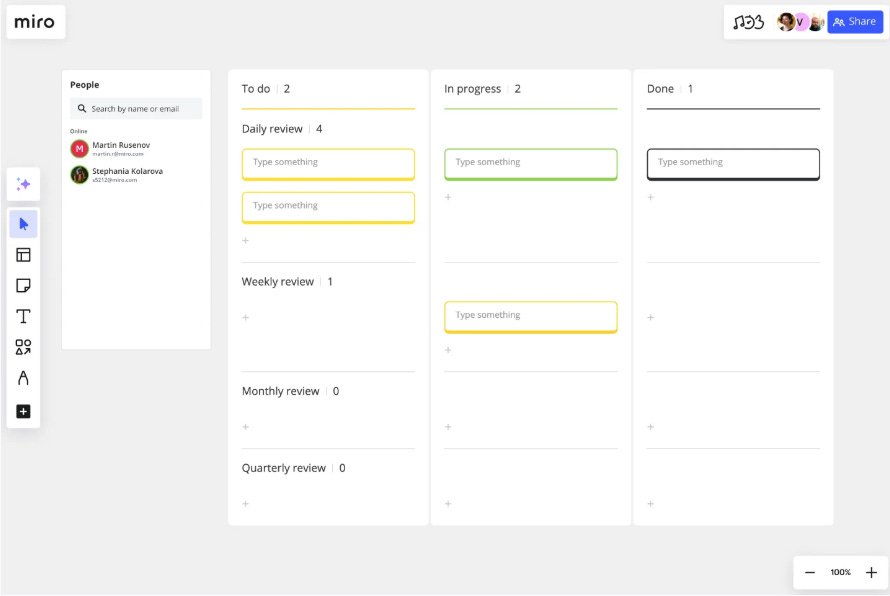The image size is (890, 596).
Task: Select the Text tool
Action: click(x=23, y=316)
